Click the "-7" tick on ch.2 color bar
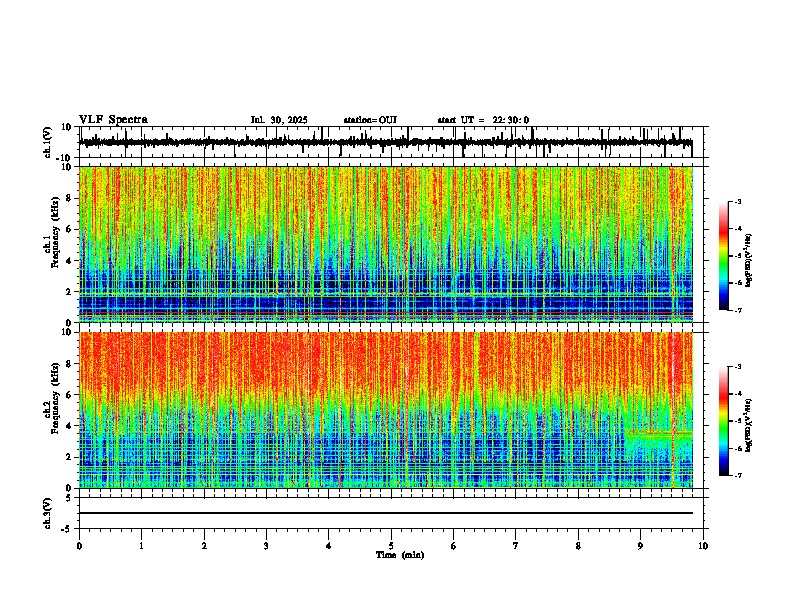 738,475
